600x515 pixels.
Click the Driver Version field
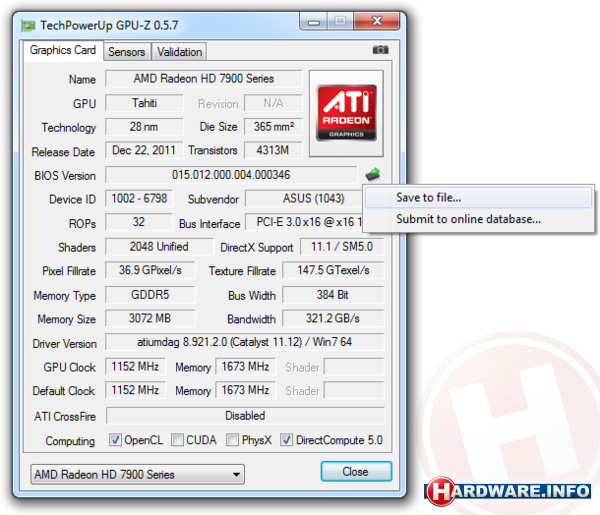click(x=245, y=343)
